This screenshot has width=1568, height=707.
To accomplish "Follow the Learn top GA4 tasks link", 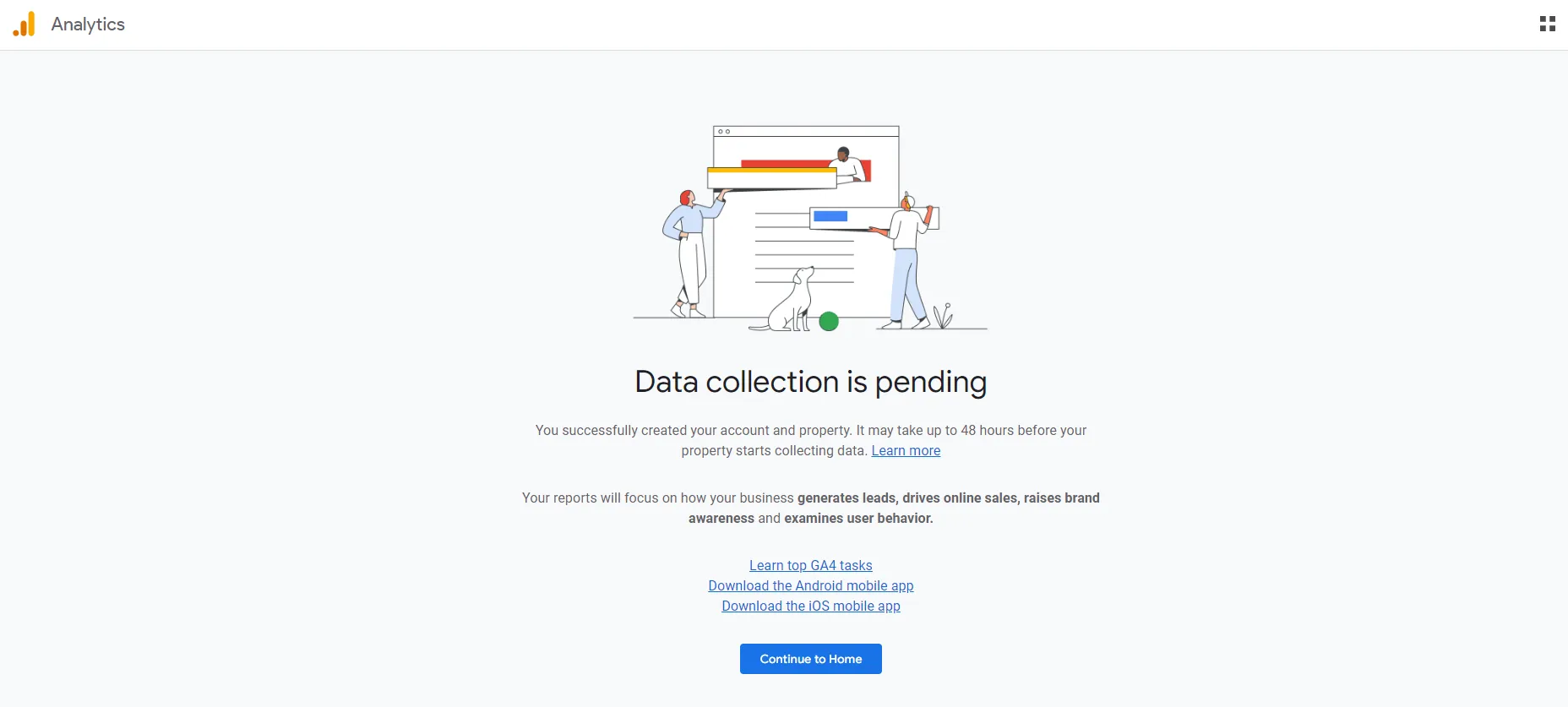I will click(x=810, y=565).
